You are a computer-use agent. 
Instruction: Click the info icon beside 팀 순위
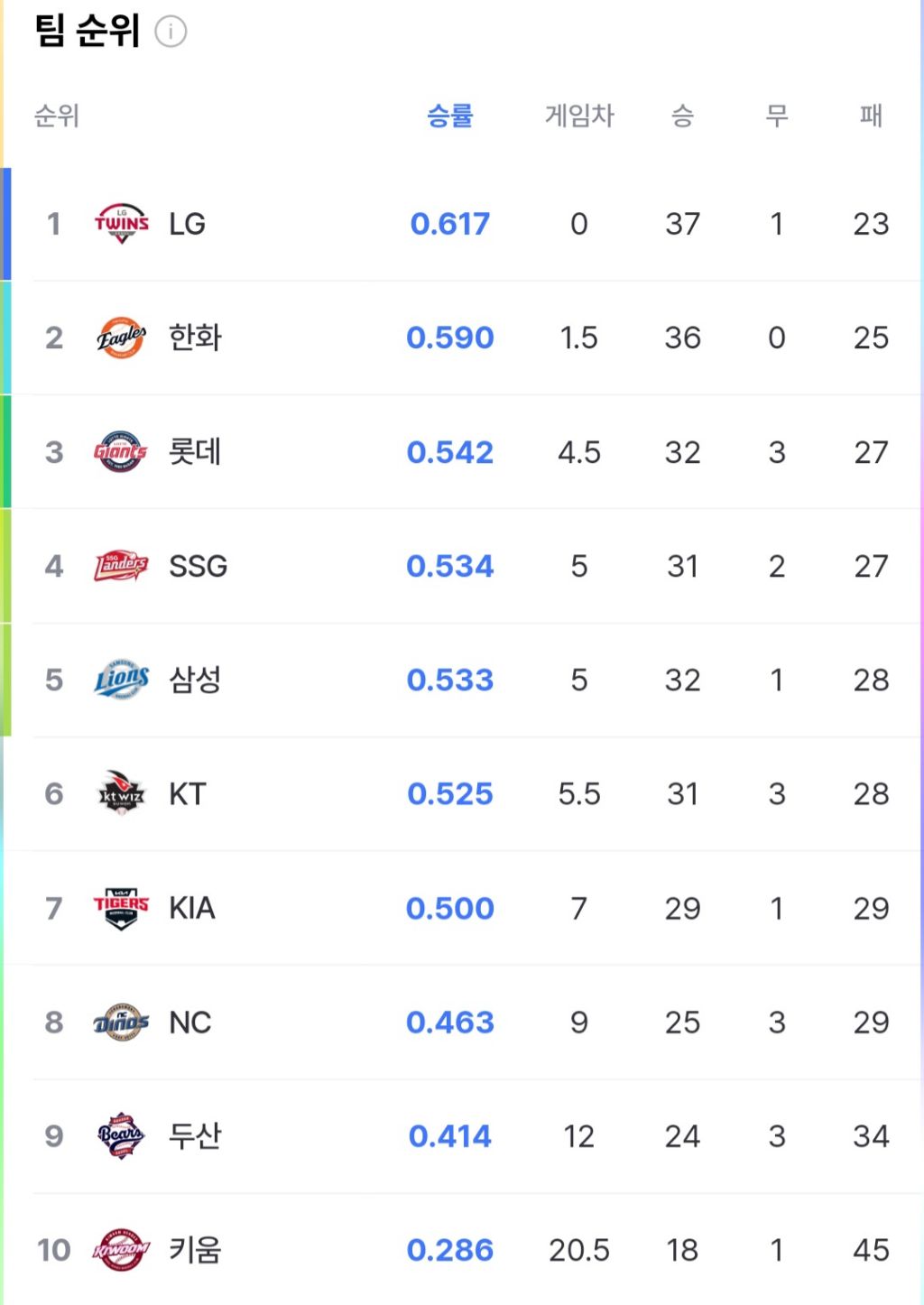coord(171,32)
